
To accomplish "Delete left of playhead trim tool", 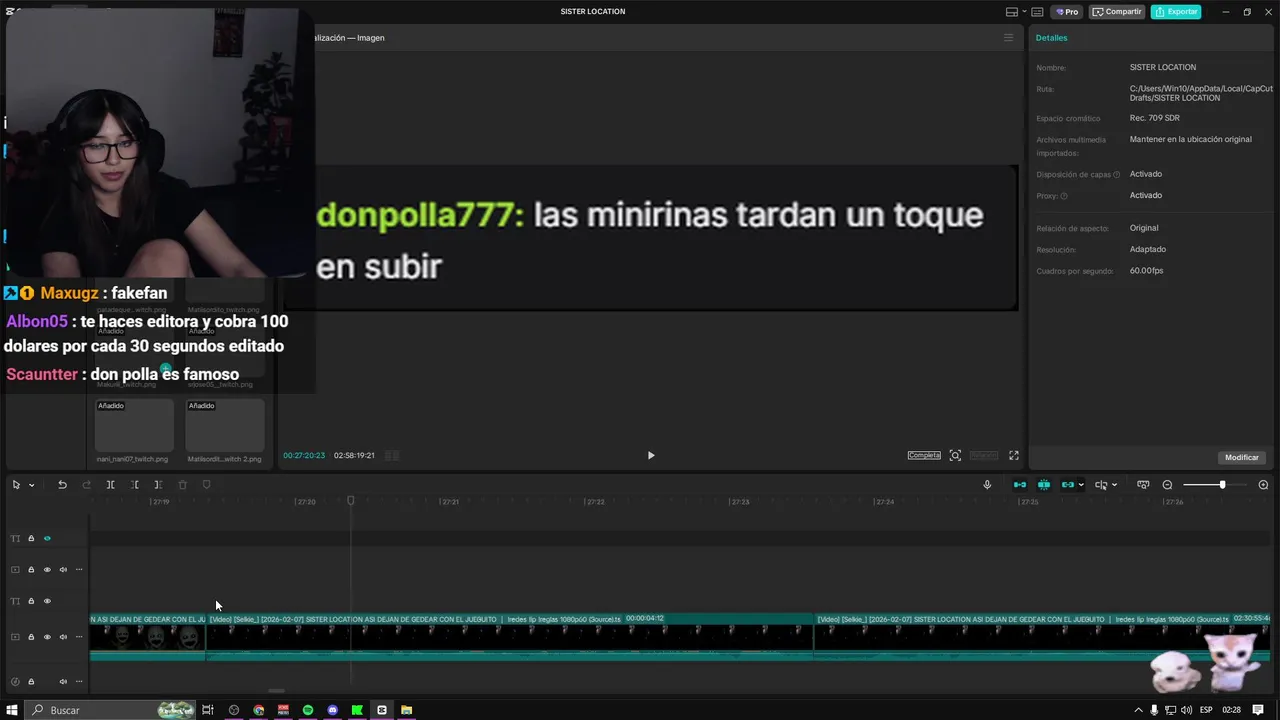I will (135, 485).
